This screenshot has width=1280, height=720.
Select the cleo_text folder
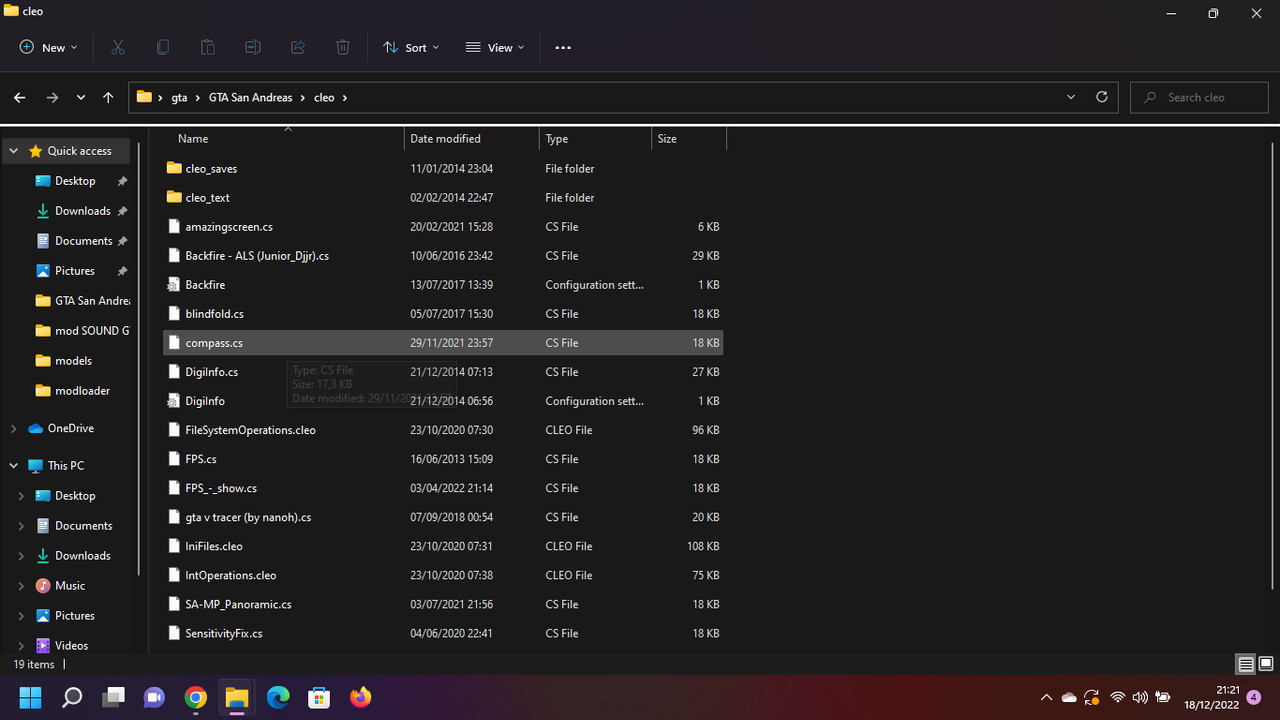(x=443, y=198)
